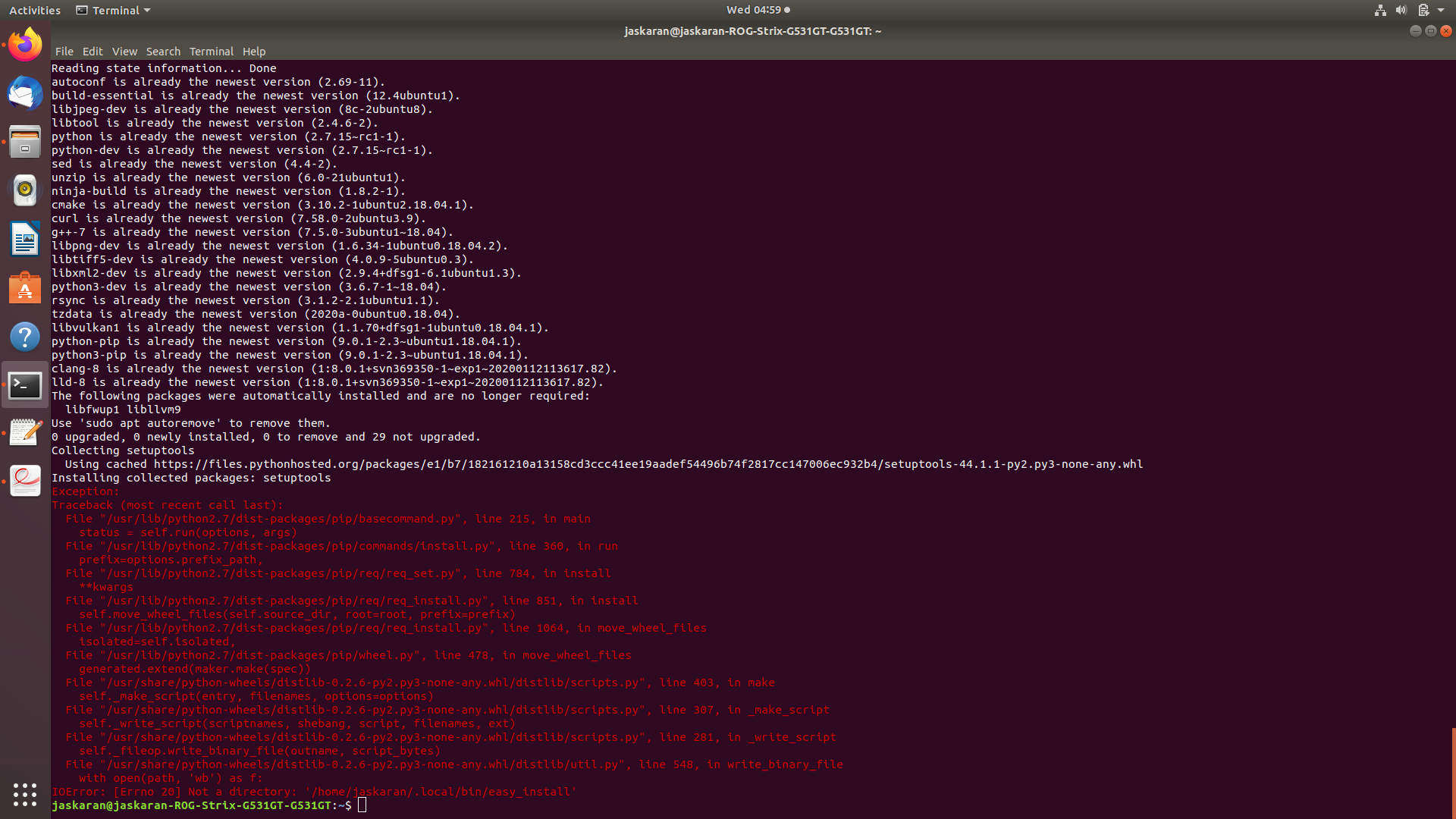Click the volume icon in top bar
The width and height of the screenshot is (1456, 819).
click(1401, 10)
